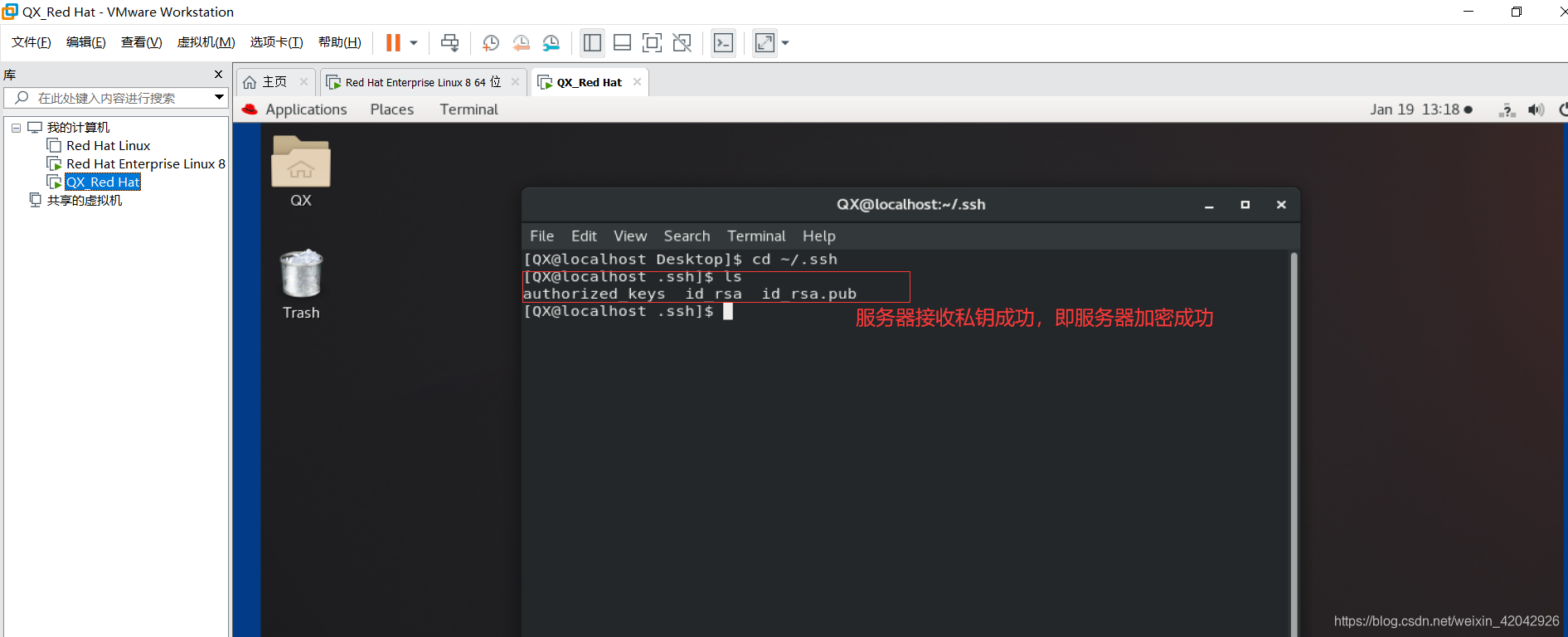
Task: Minimize the QX@localhost terminal window
Action: pos(1209,205)
